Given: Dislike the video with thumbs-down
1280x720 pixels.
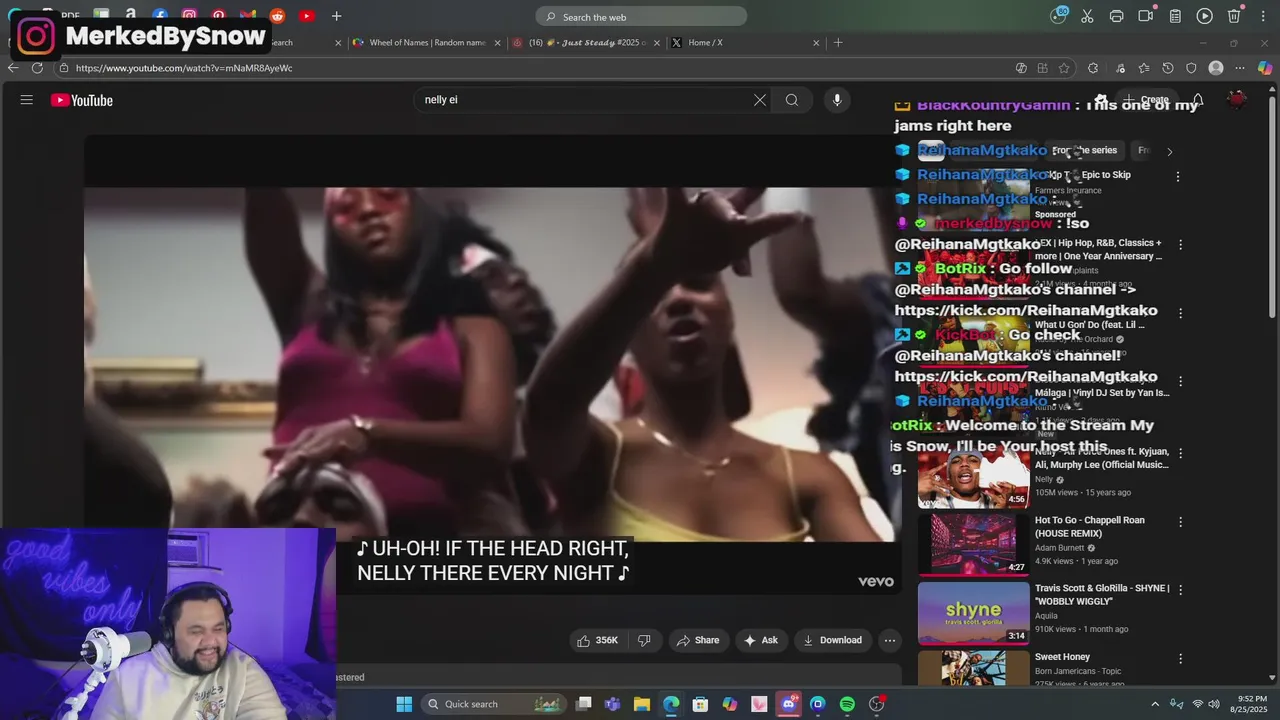Looking at the screenshot, I should [x=644, y=640].
